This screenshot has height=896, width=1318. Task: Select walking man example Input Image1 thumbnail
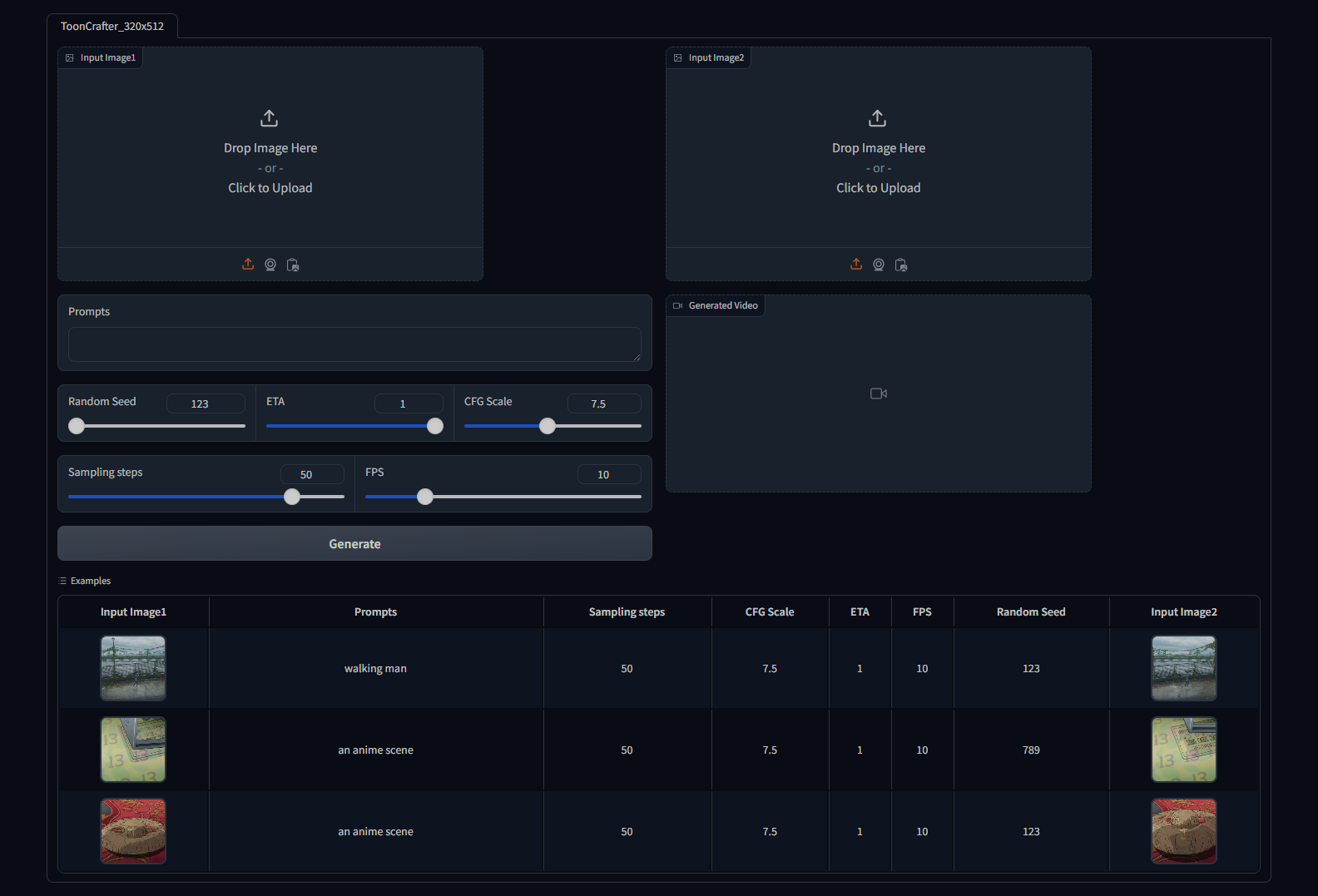(133, 668)
